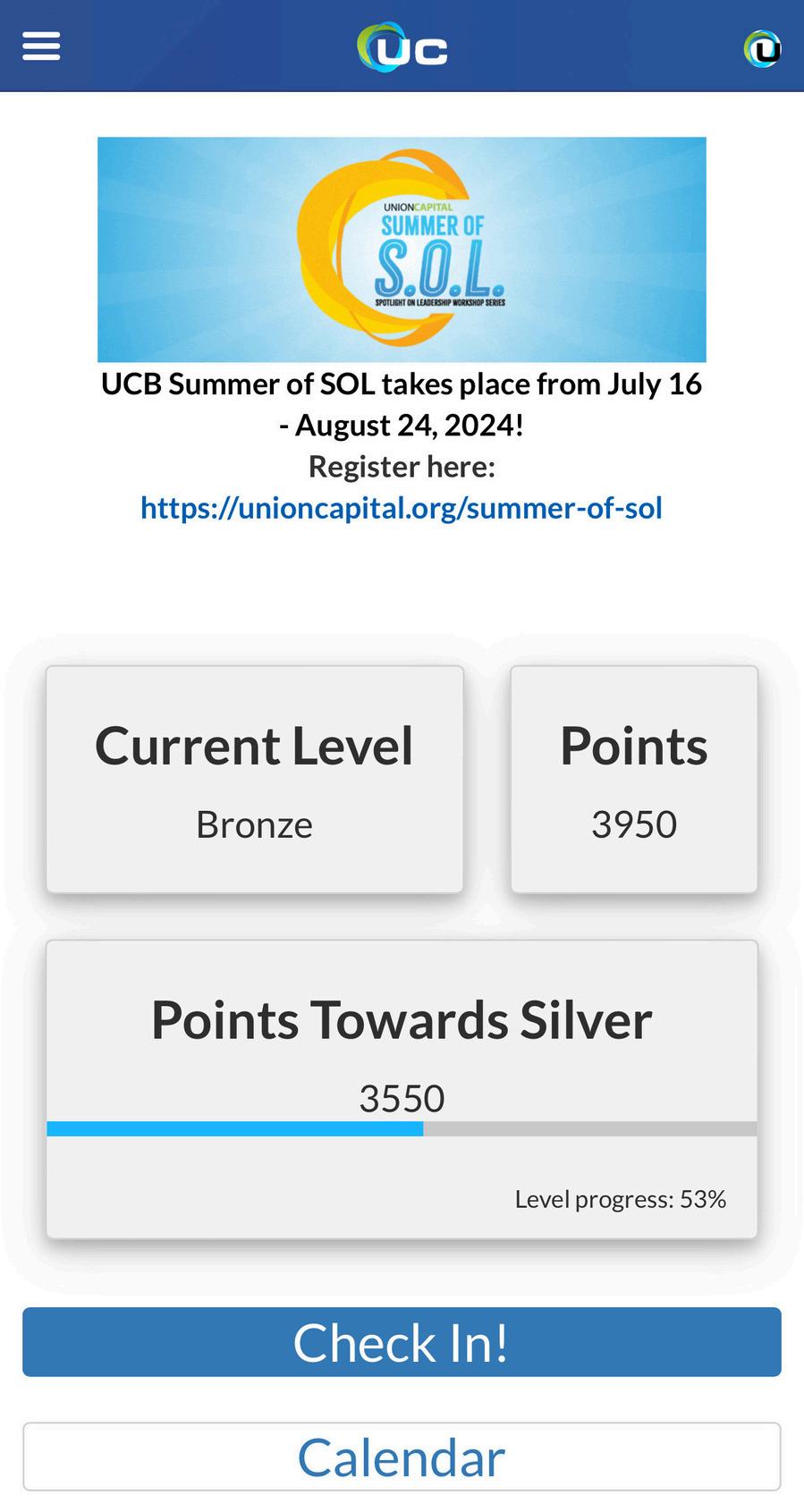Click the gray unfilled progress bar portion
The height and width of the screenshot is (1512, 804).
(x=590, y=1128)
